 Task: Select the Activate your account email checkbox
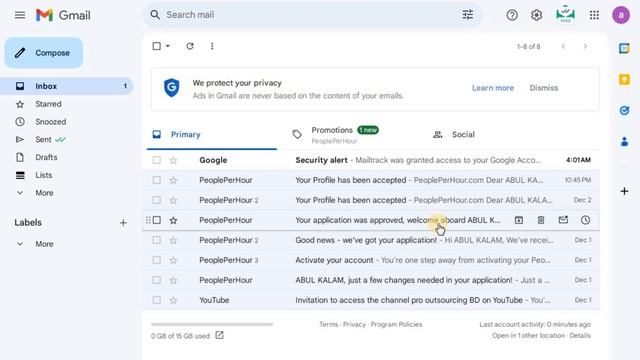click(156, 260)
